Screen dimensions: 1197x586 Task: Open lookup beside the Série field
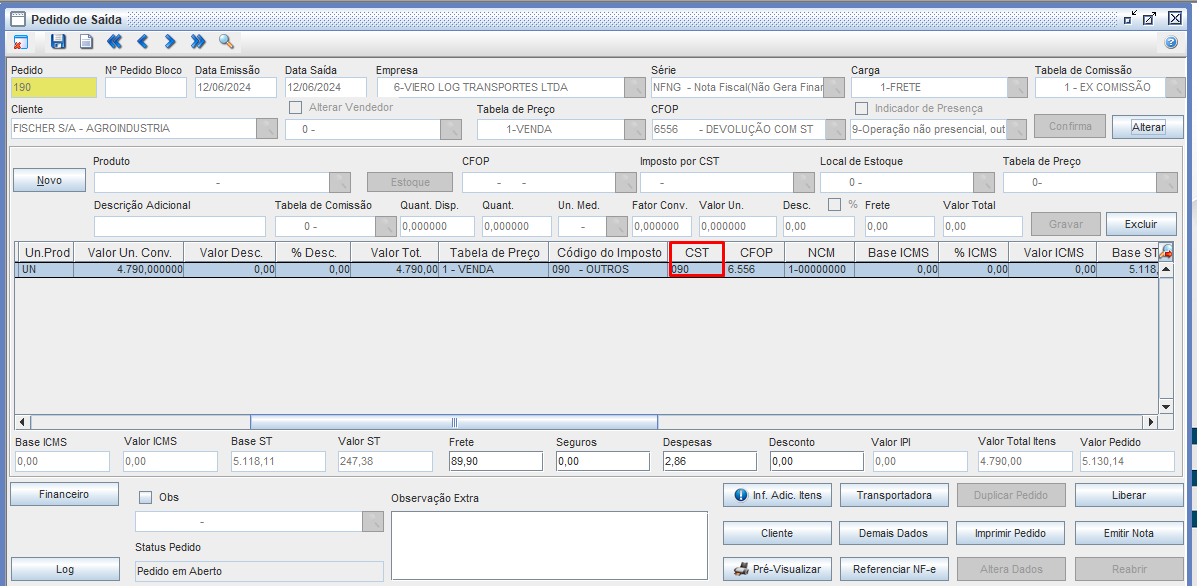834,88
